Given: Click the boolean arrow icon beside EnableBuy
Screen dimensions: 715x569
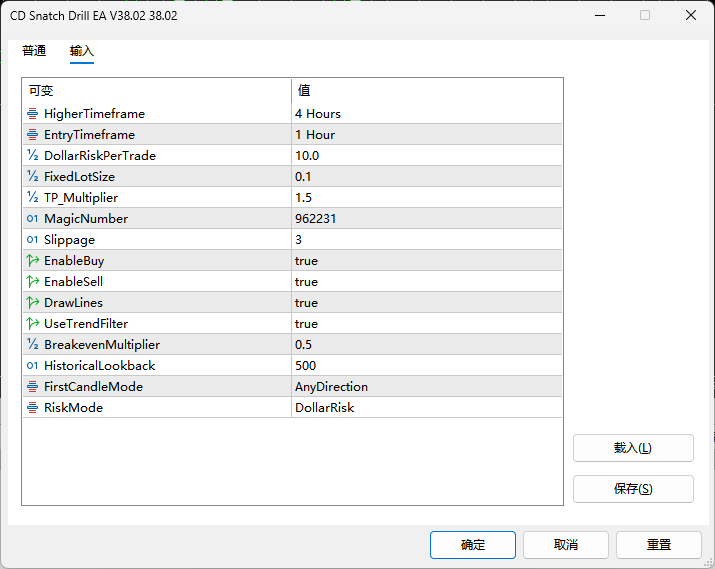Looking at the screenshot, I should tap(33, 261).
